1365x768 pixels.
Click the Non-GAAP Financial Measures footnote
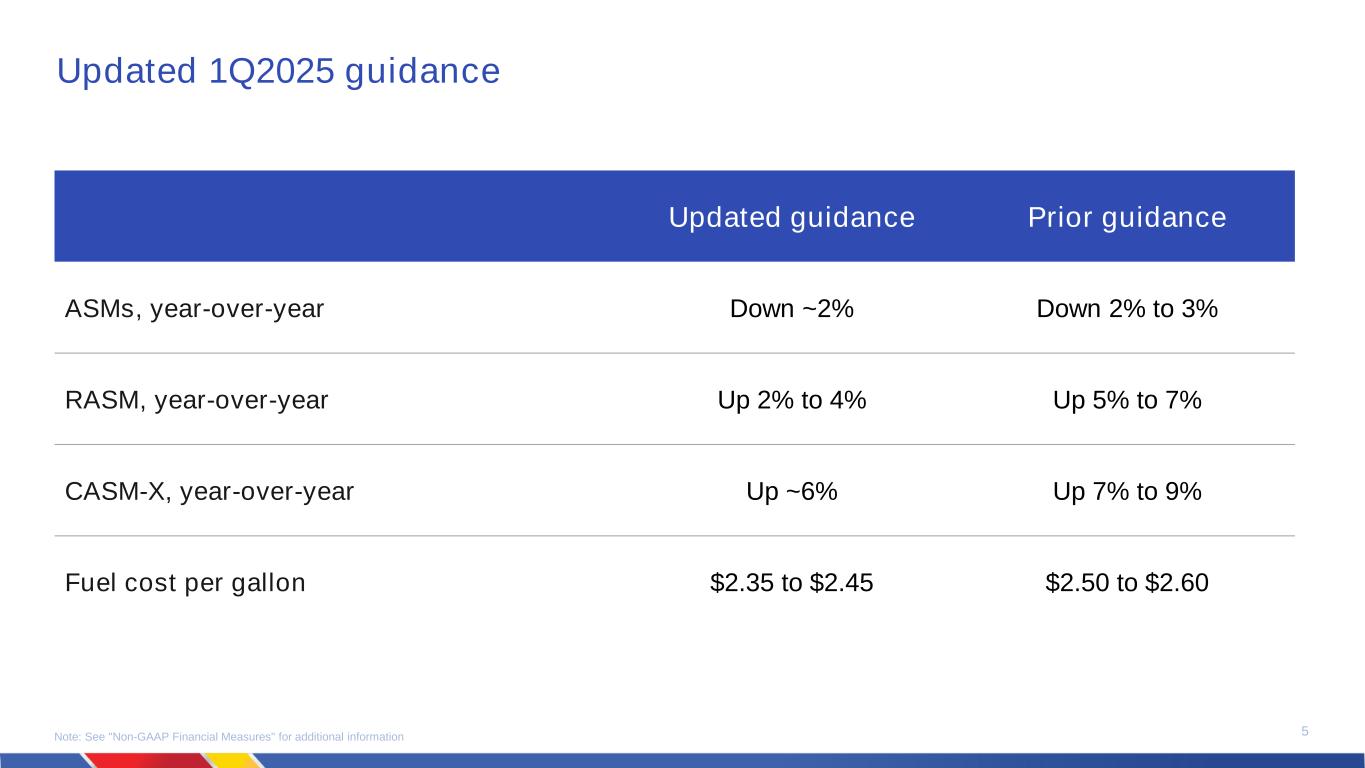229,737
